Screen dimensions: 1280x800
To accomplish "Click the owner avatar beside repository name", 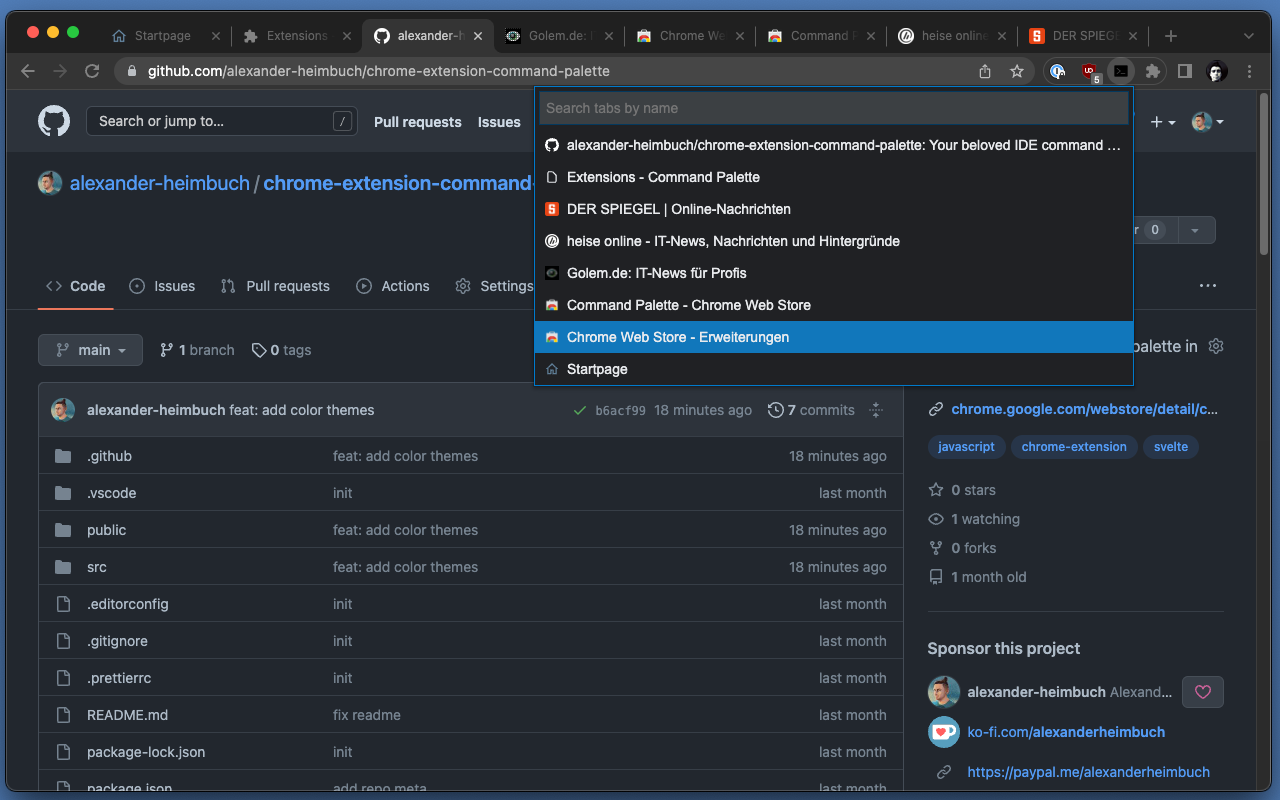I will [x=50, y=183].
